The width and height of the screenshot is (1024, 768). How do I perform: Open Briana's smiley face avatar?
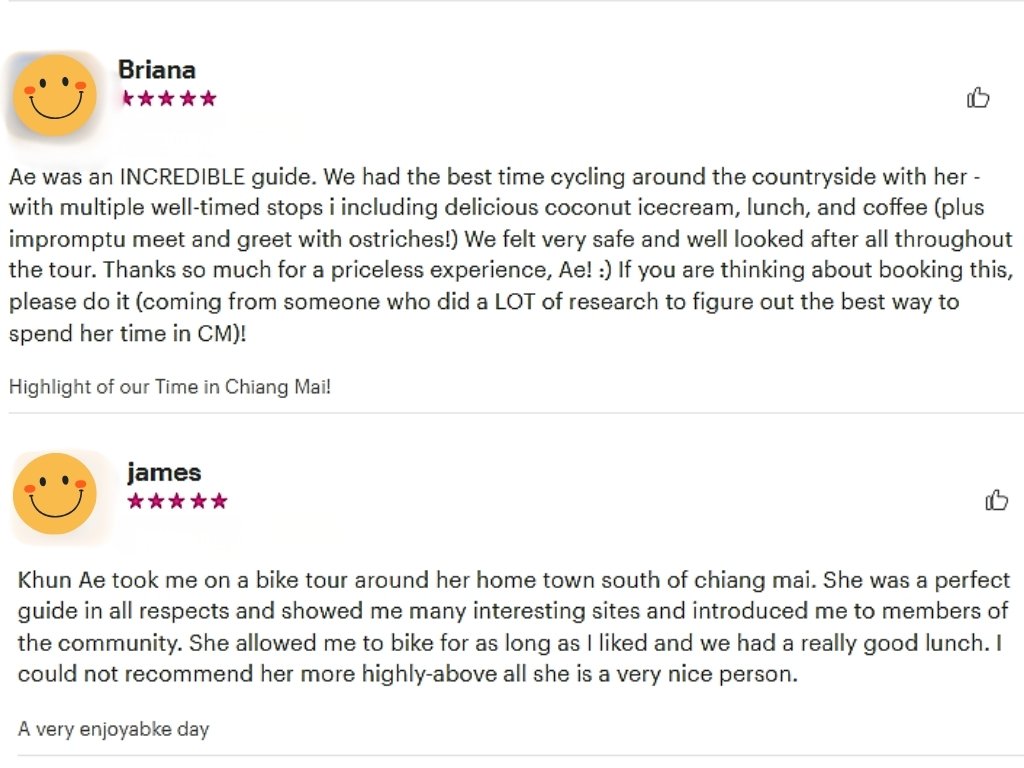(55, 96)
